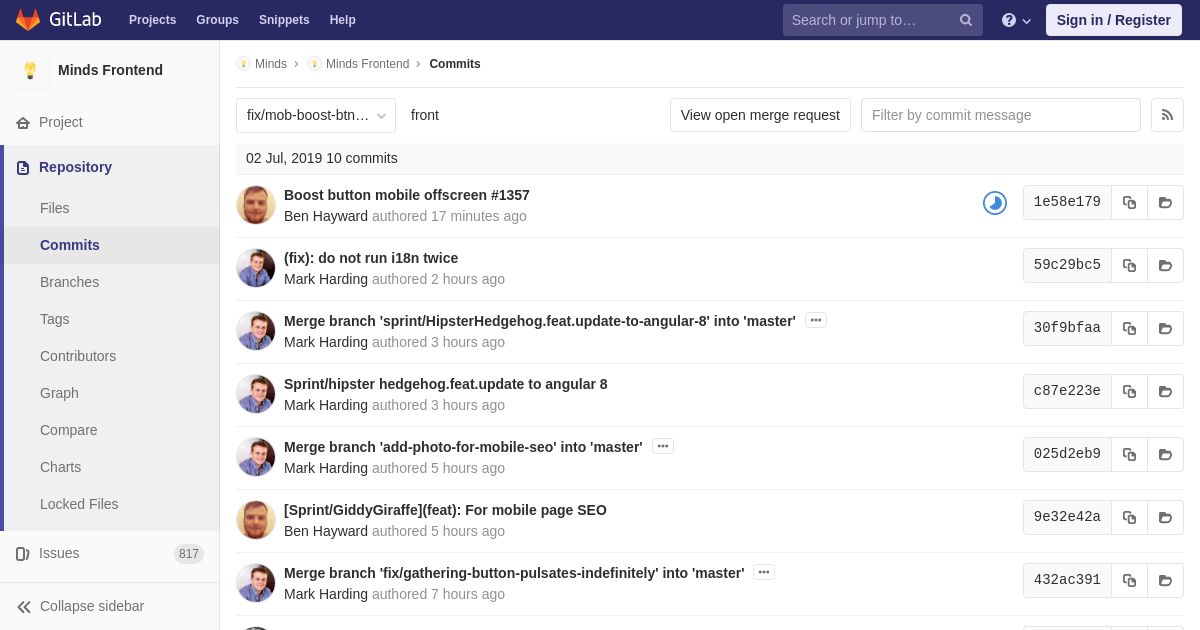Copy commit SHA 30f9bfaa
This screenshot has width=1200, height=630.
(1129, 328)
